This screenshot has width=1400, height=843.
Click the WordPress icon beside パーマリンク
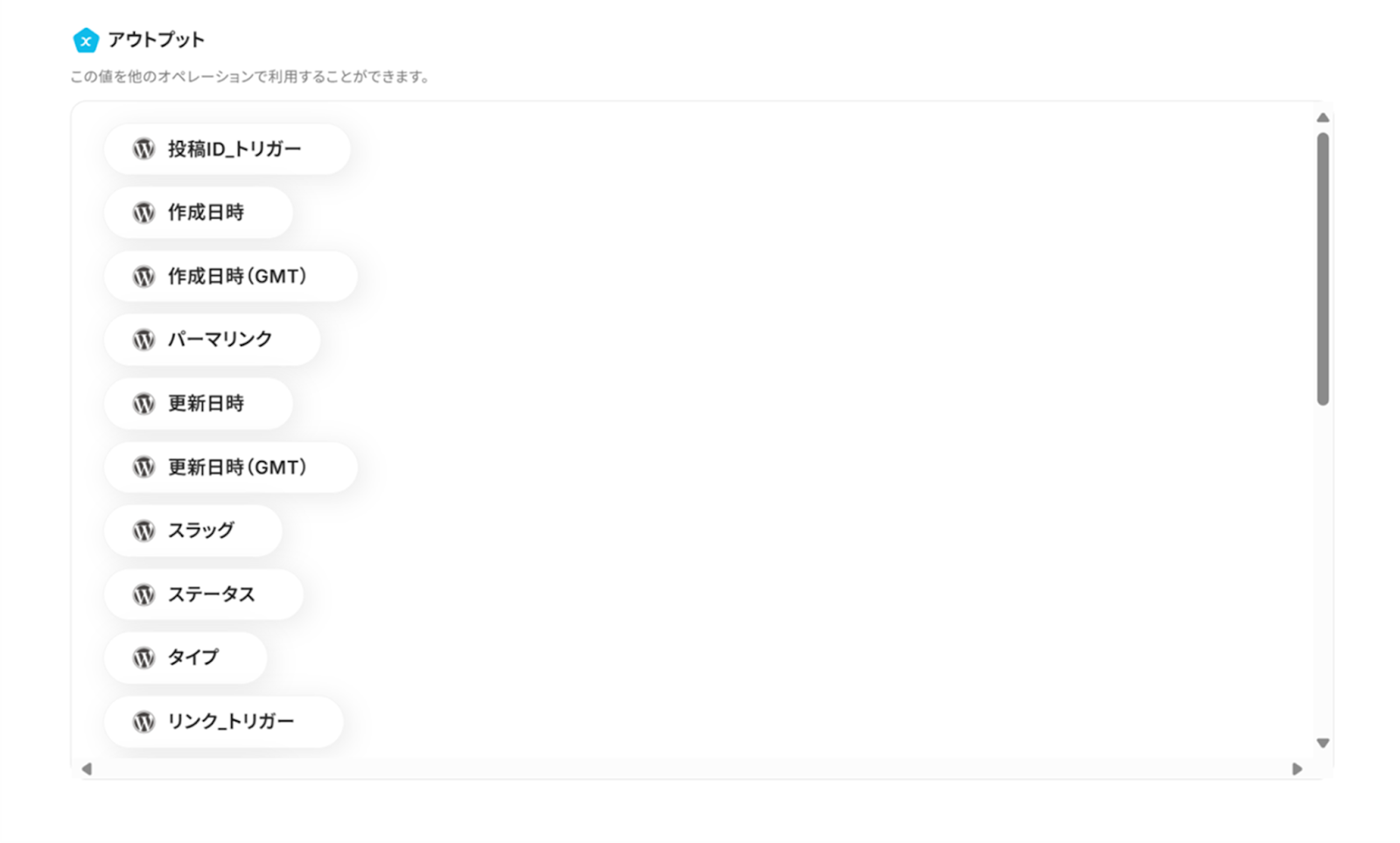click(143, 340)
